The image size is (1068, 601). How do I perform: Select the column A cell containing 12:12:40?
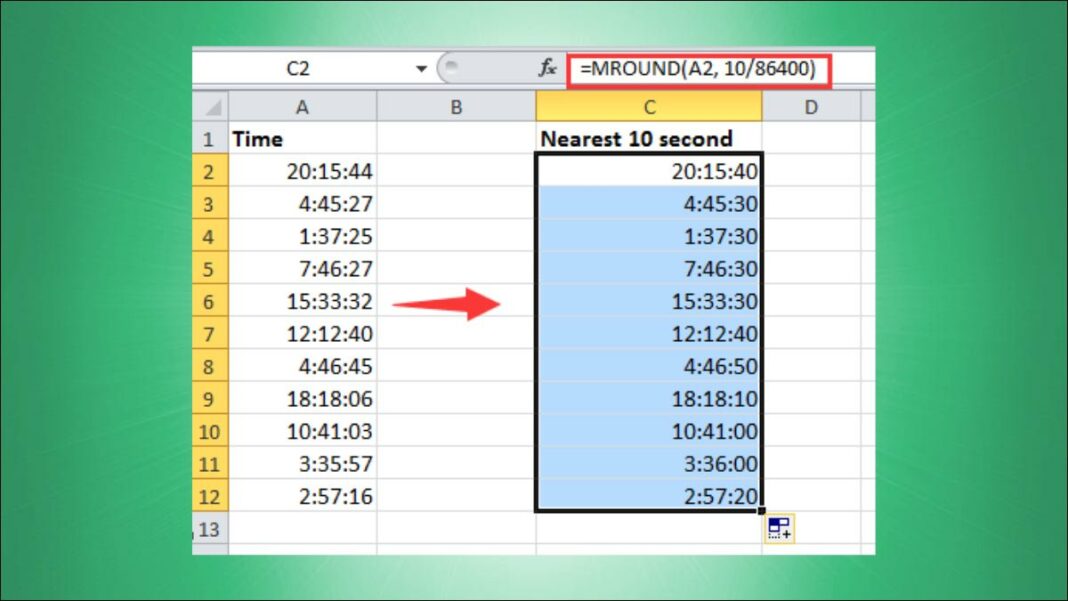302,334
